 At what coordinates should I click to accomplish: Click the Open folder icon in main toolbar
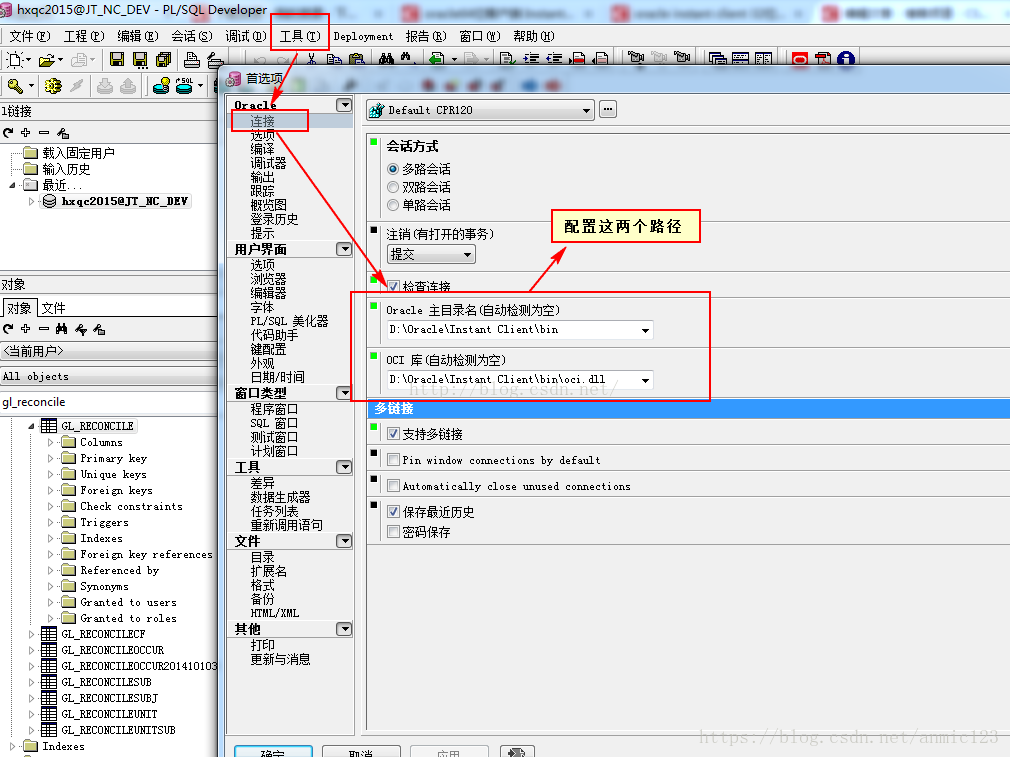coord(46,61)
